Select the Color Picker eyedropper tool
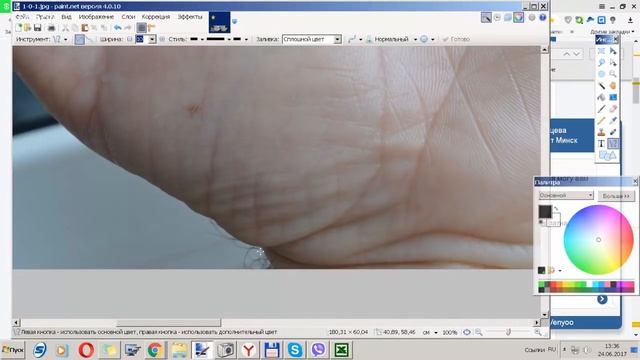640x360 pixels. point(613,120)
